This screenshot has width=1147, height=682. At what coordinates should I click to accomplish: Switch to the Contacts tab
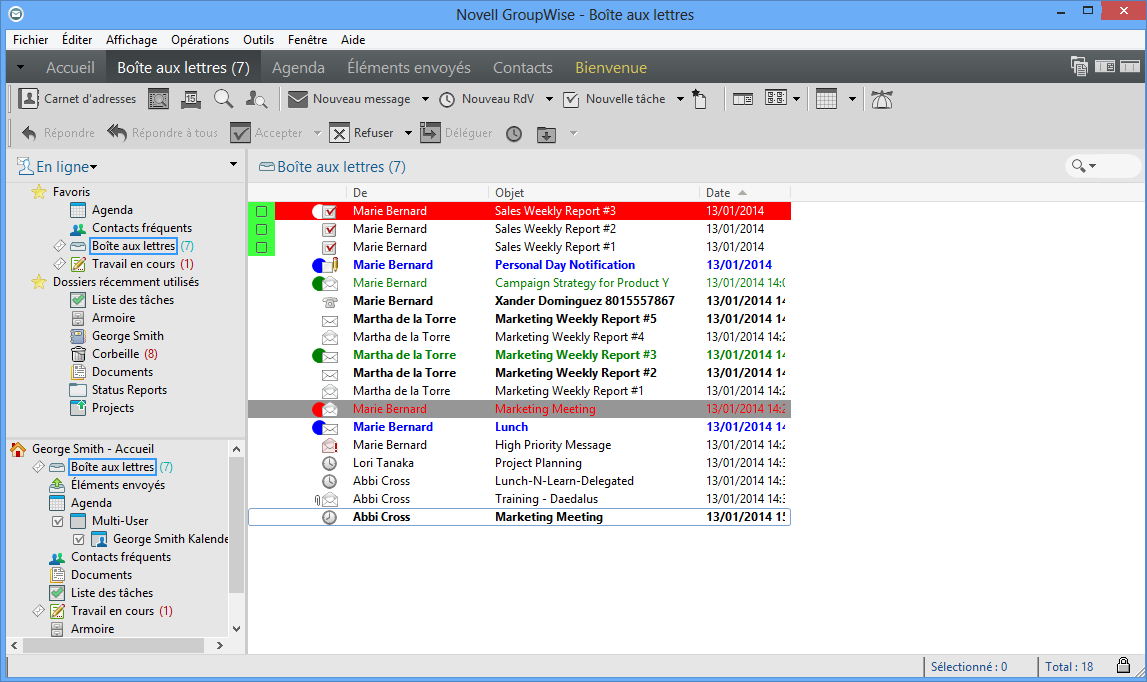[x=522, y=67]
